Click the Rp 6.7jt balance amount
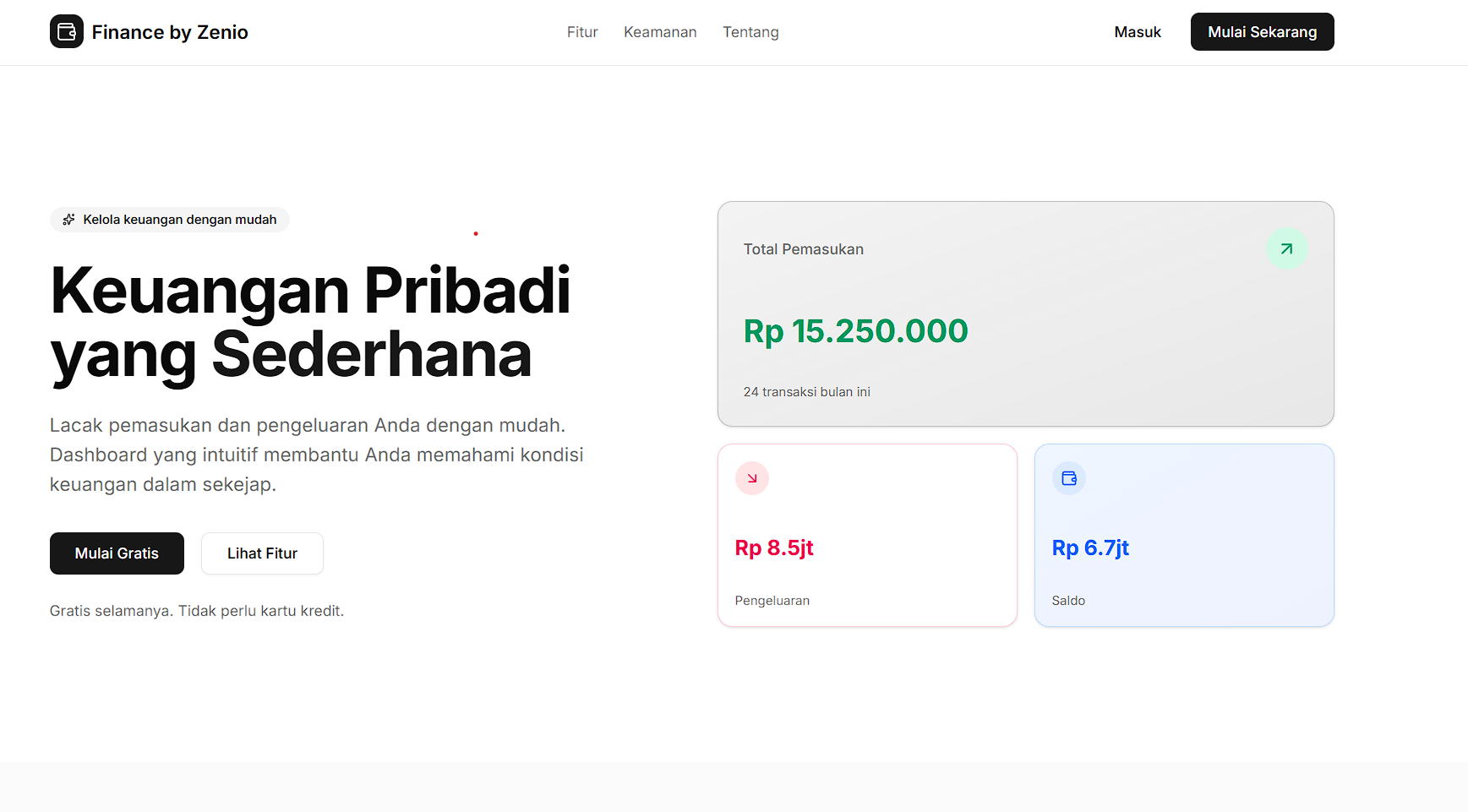Image resolution: width=1468 pixels, height=812 pixels. tap(1090, 548)
